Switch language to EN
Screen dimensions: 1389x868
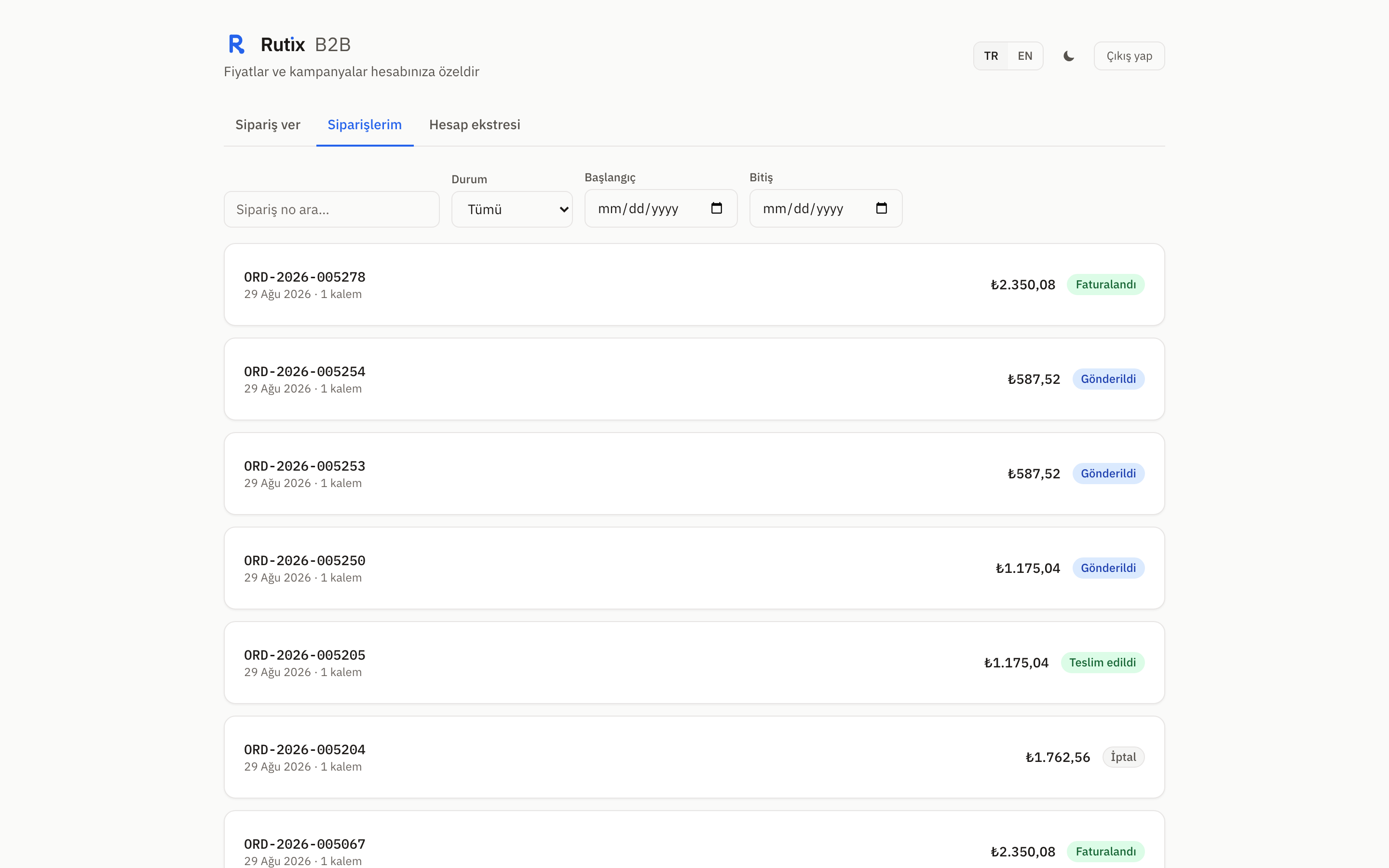click(1024, 55)
